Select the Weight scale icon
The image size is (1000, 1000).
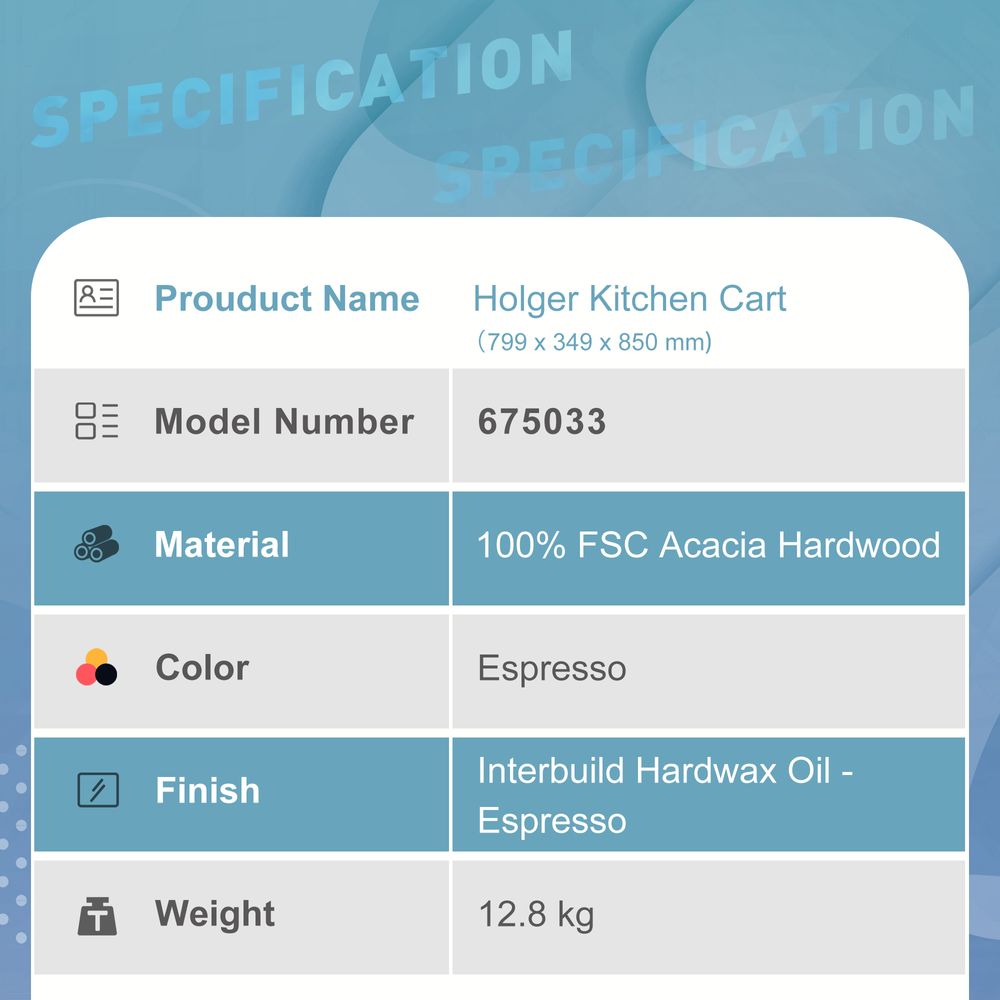[97, 915]
